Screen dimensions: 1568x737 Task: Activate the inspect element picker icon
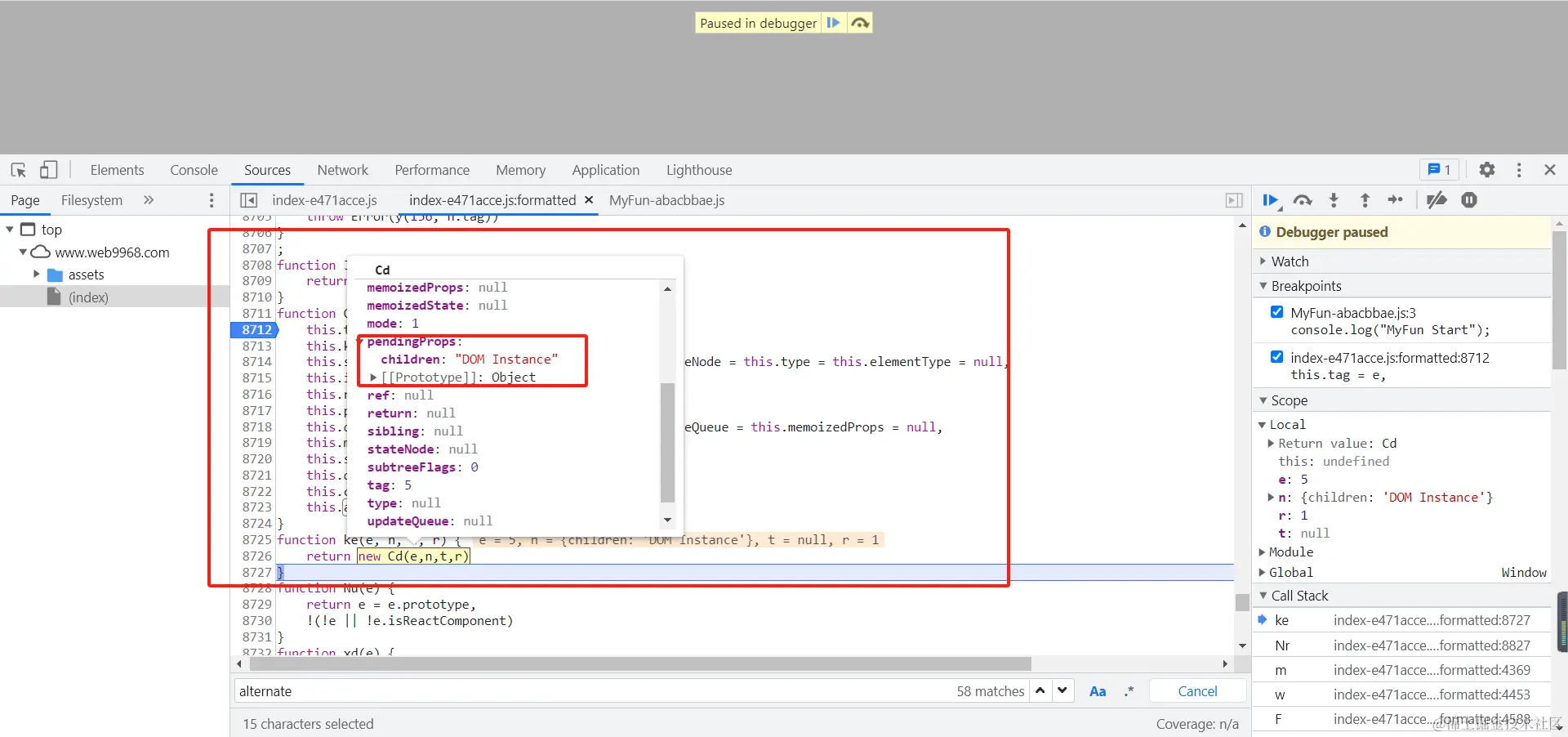pos(19,170)
